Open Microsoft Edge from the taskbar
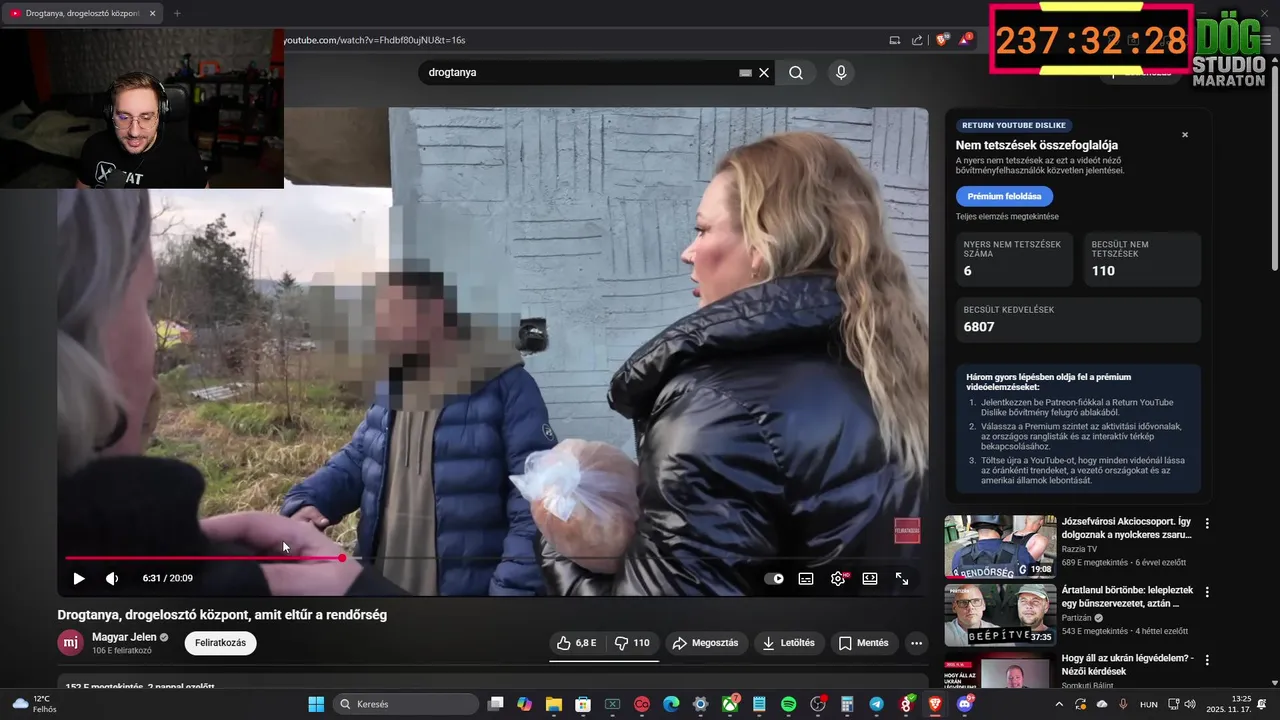This screenshot has width=1280, height=720. 671,704
